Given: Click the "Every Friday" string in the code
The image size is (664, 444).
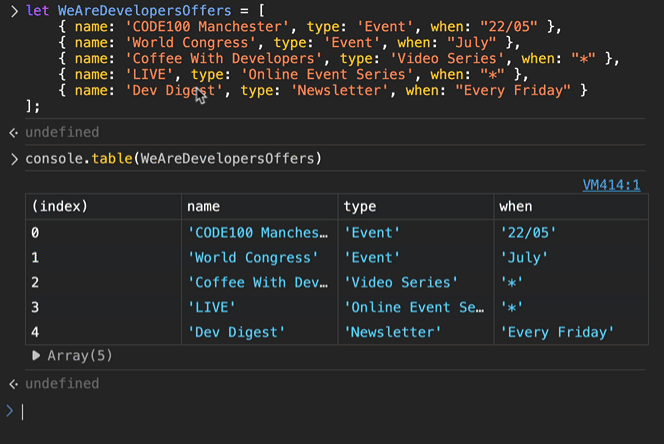Looking at the screenshot, I should (513, 90).
